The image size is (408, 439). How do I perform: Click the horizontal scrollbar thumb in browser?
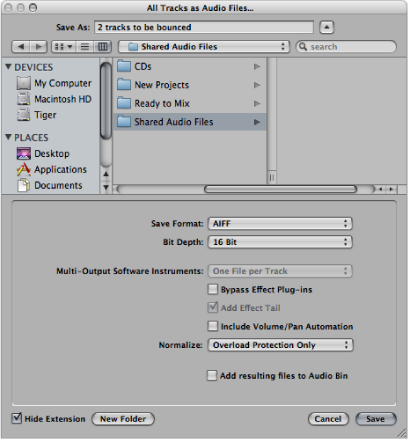(280, 189)
